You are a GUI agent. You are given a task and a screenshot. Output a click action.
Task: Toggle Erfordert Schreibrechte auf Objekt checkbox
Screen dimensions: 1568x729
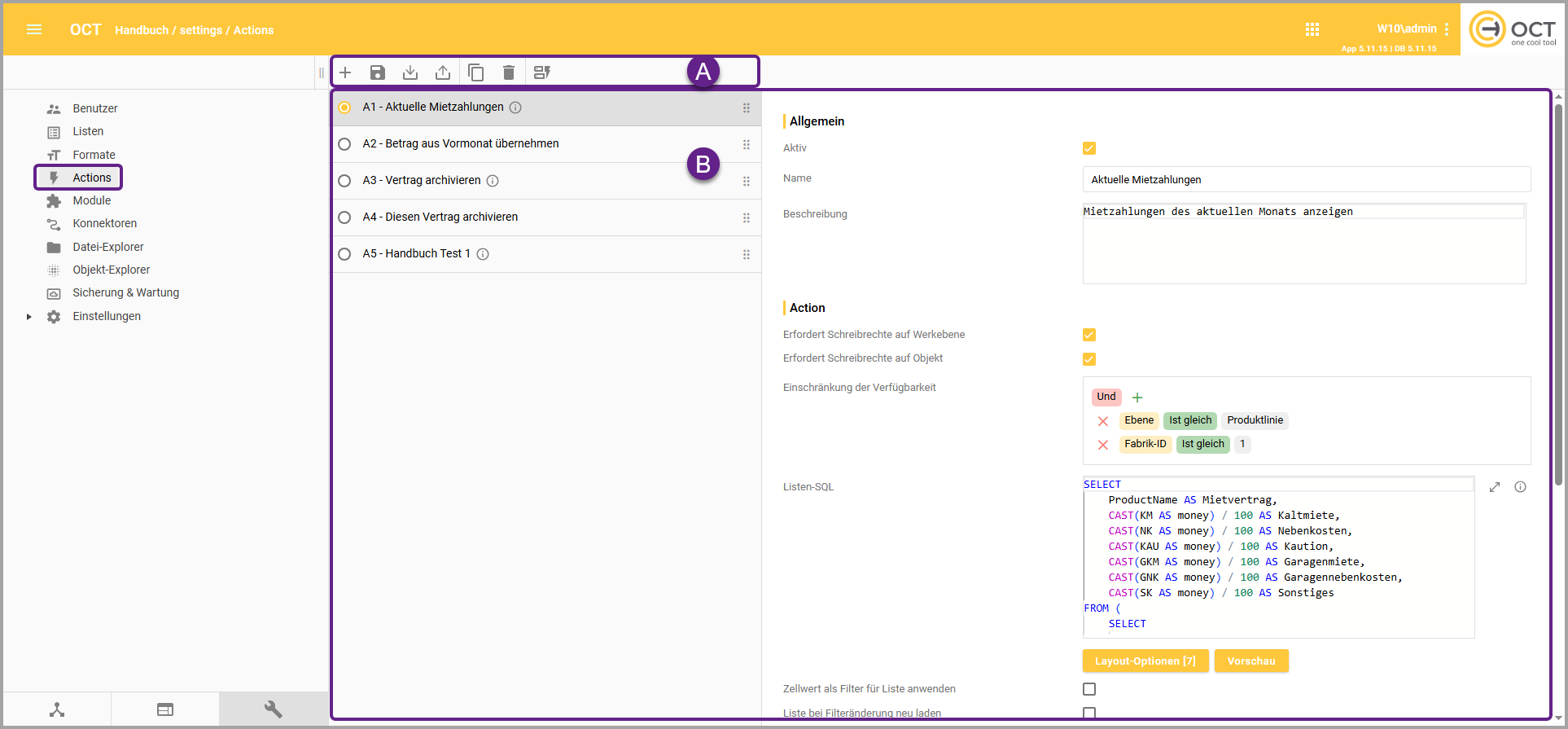[1089, 359]
